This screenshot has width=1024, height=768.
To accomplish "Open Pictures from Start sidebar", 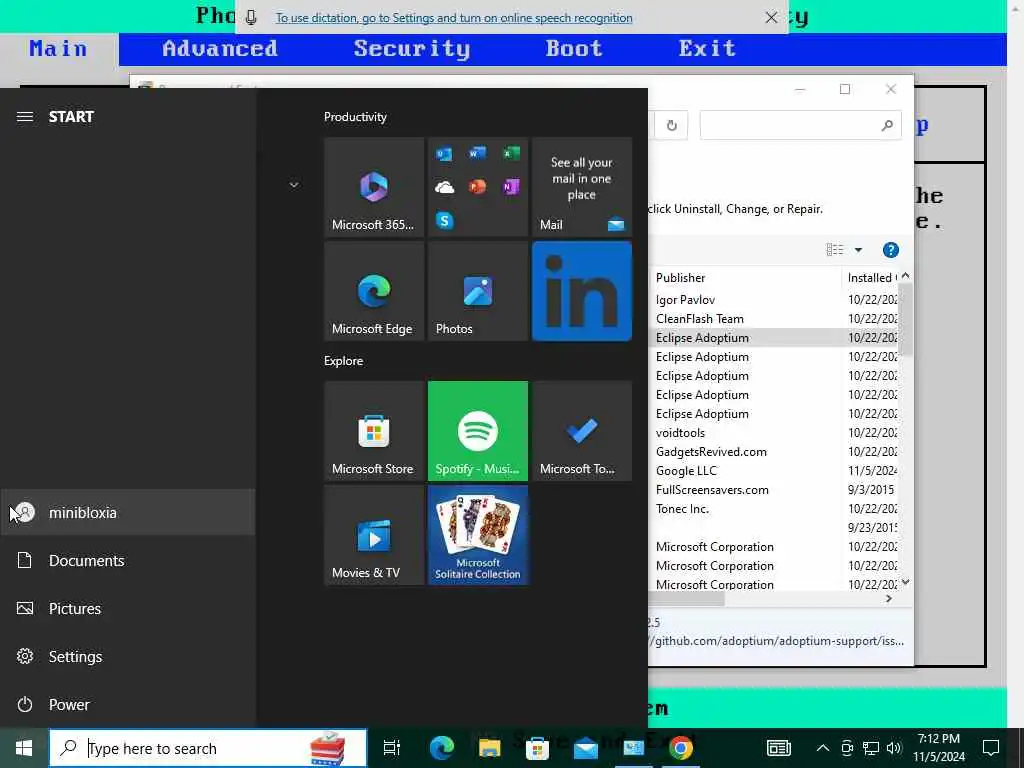I will point(128,609).
